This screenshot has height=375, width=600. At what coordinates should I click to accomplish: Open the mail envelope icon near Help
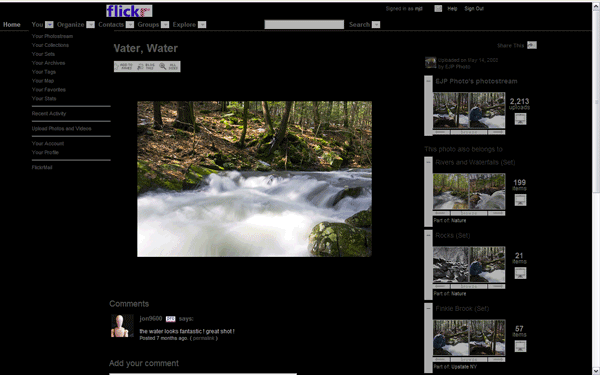click(x=438, y=8)
